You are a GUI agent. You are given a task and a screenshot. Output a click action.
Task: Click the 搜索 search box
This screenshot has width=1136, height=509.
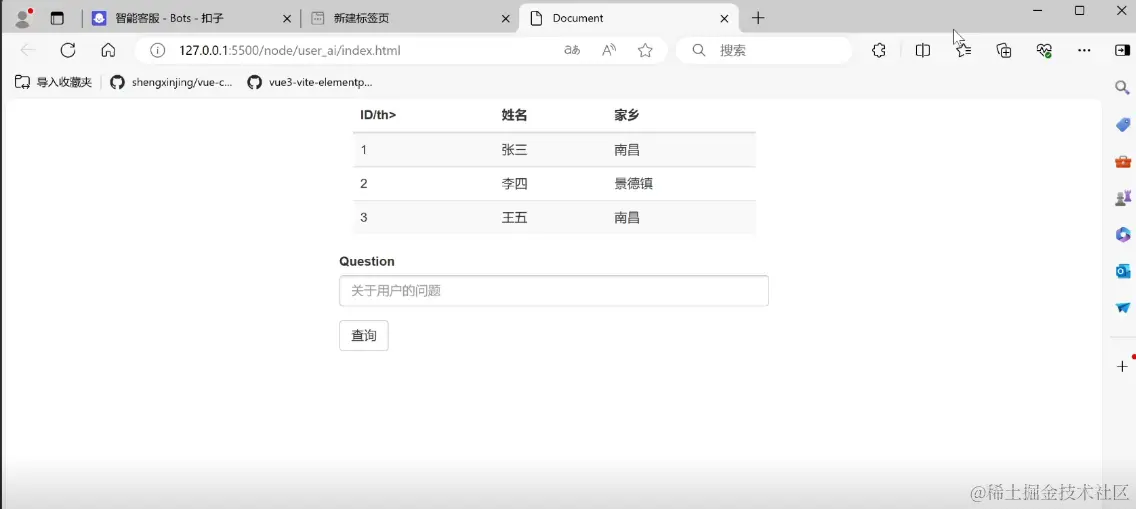[x=764, y=50]
